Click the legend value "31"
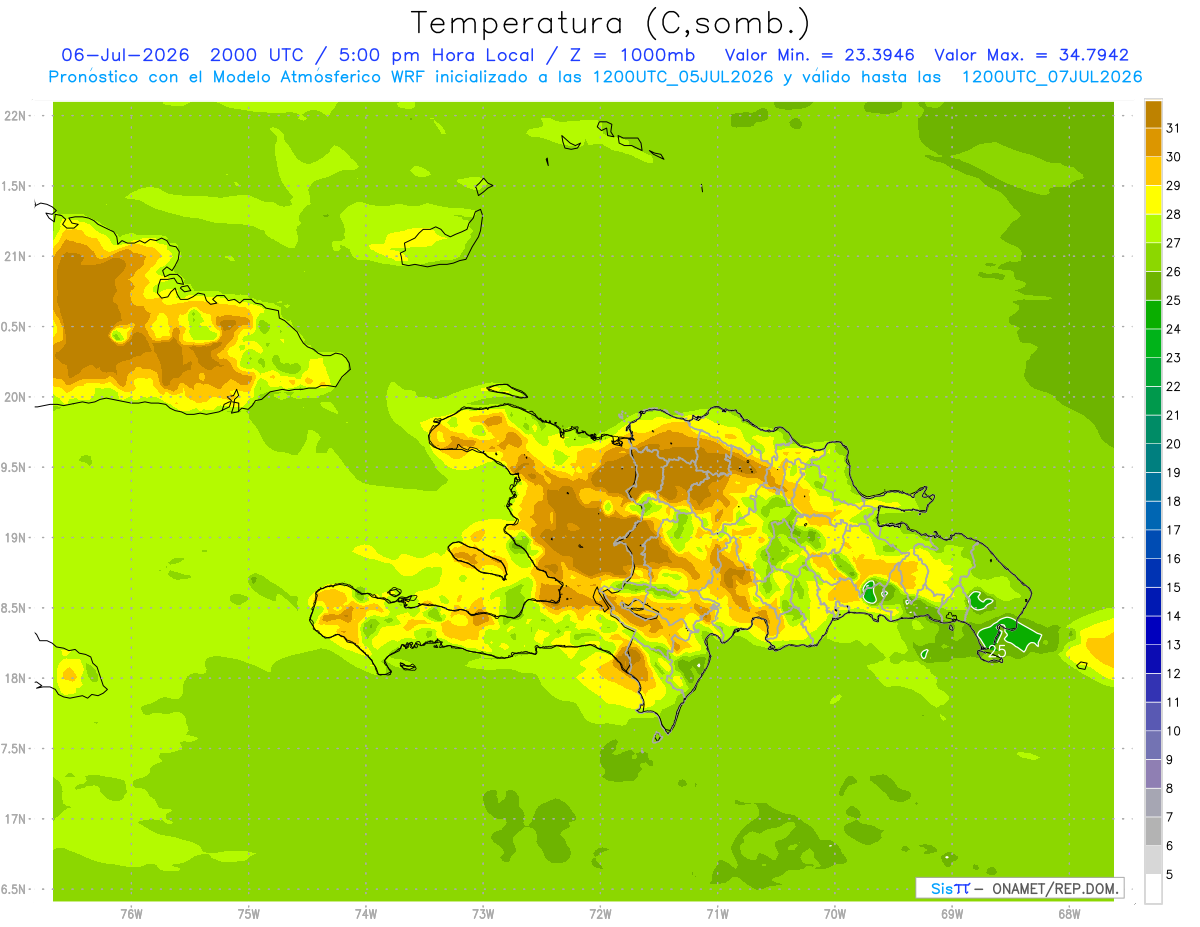This screenshot has width=1200, height=927. (1174, 128)
